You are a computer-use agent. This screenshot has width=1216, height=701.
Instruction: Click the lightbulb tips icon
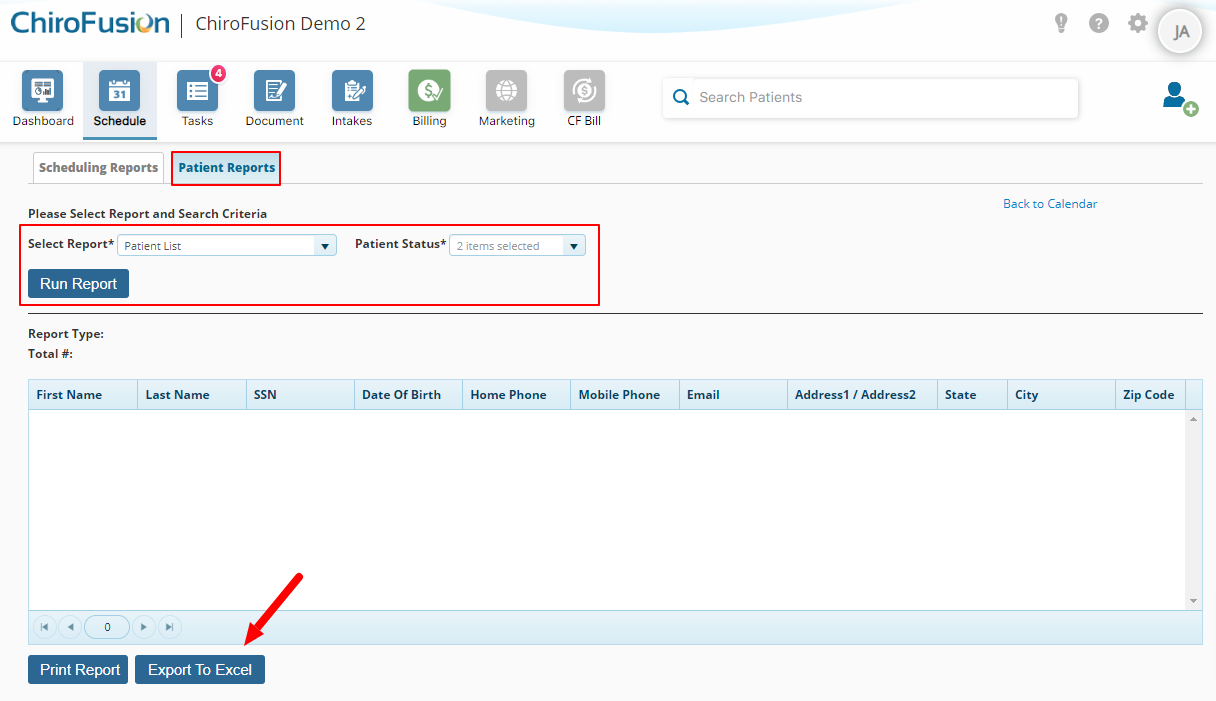pyautogui.click(x=1062, y=23)
